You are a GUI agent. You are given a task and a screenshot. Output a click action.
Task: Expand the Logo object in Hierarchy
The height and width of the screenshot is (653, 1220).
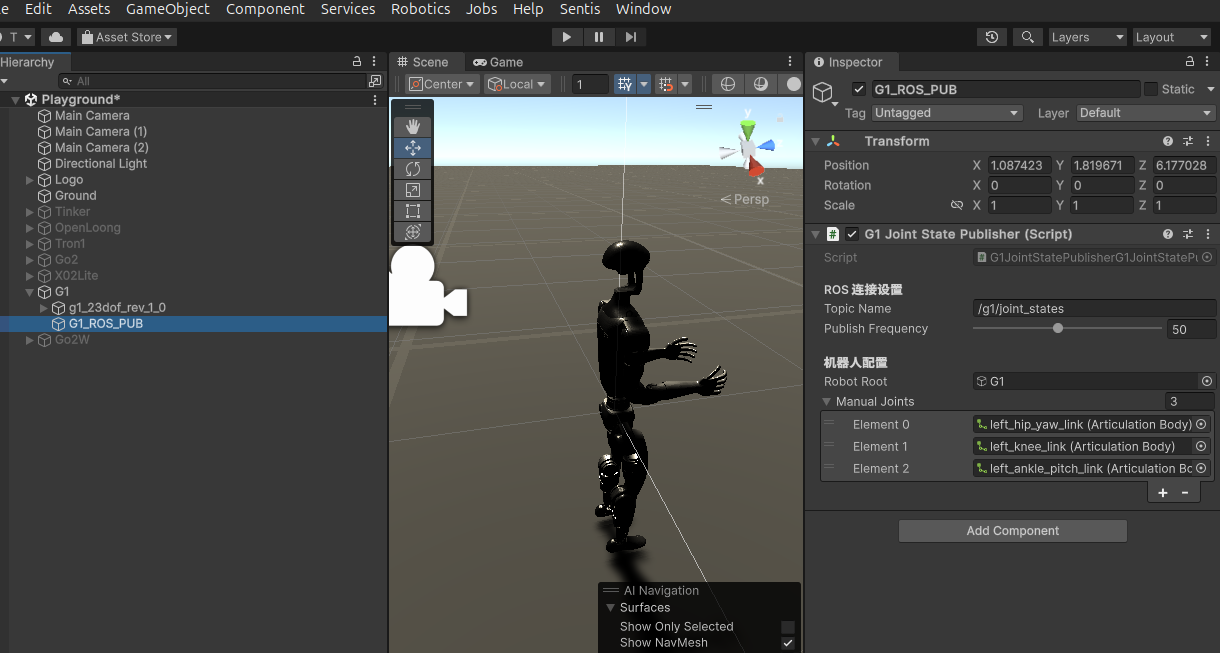(x=29, y=180)
